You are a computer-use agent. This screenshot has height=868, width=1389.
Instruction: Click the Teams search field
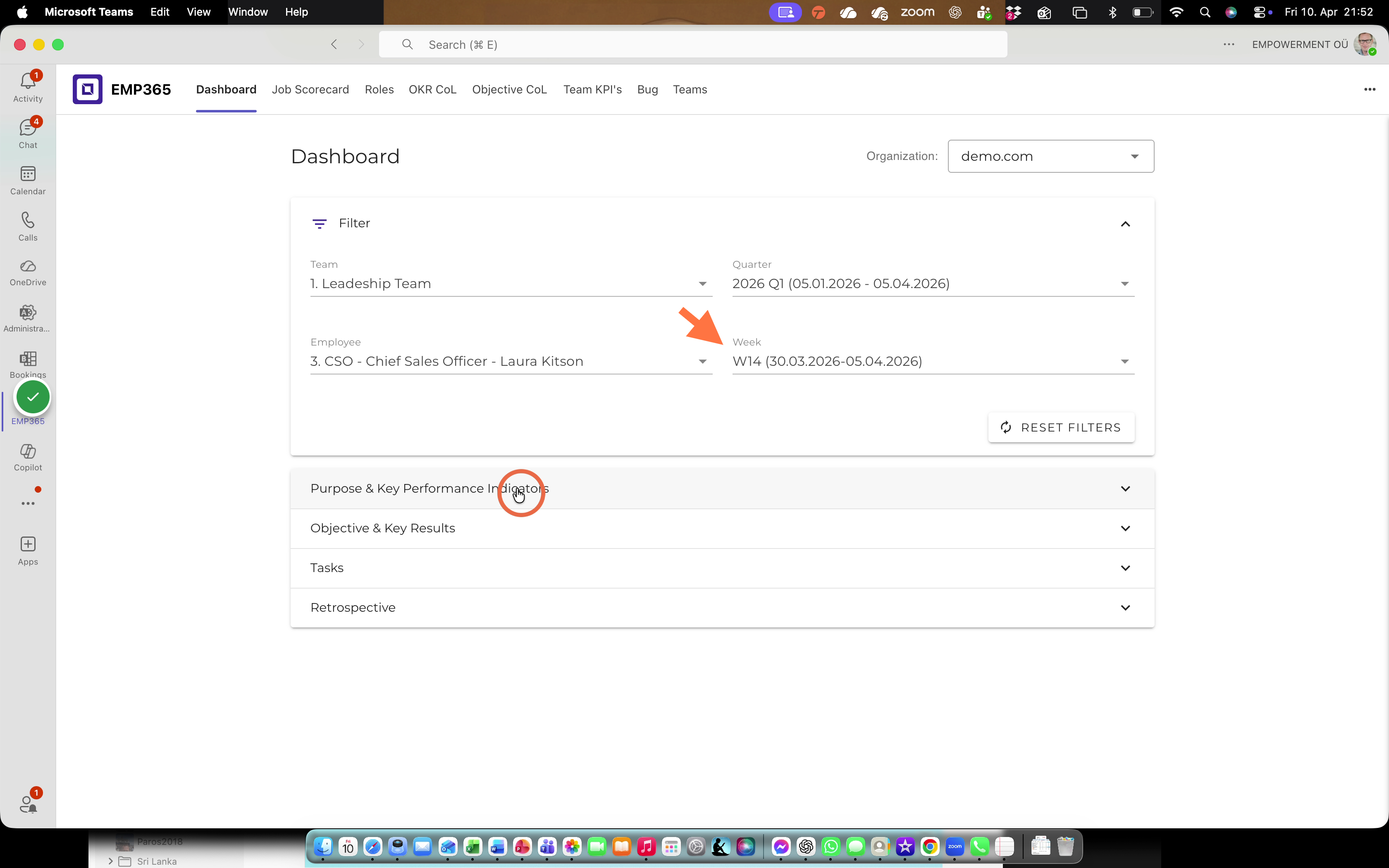click(x=693, y=44)
